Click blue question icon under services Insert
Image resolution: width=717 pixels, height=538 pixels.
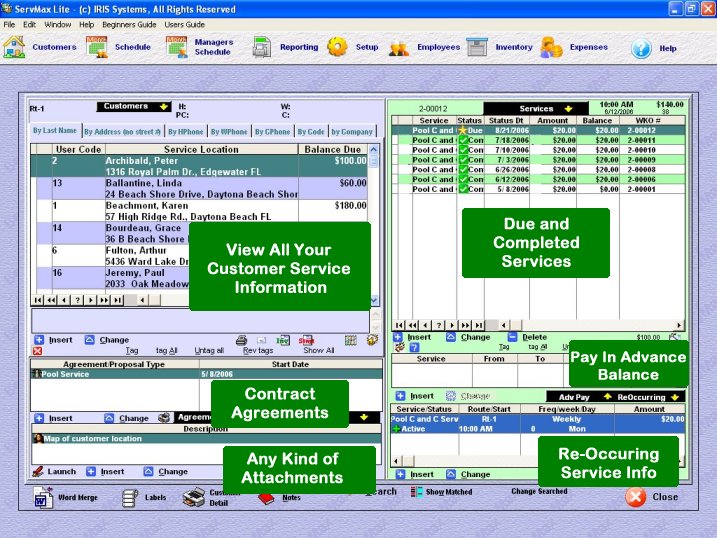414,347
